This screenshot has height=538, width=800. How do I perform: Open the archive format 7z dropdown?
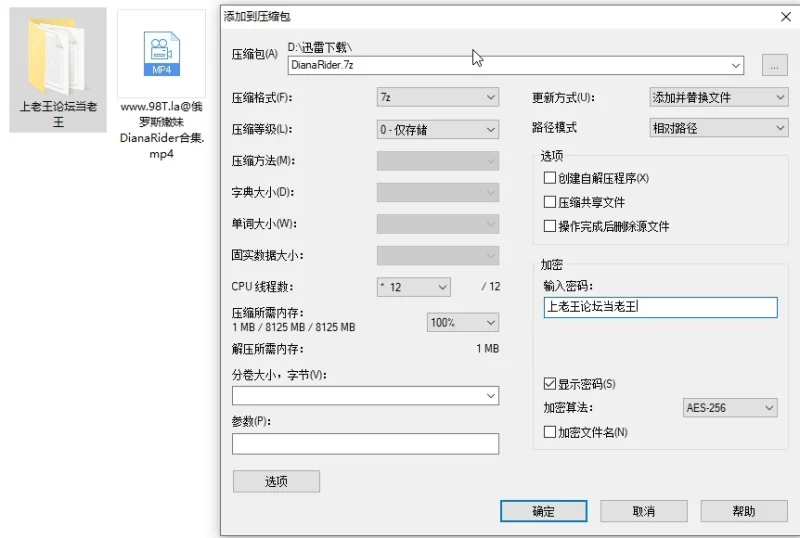[x=437, y=97]
